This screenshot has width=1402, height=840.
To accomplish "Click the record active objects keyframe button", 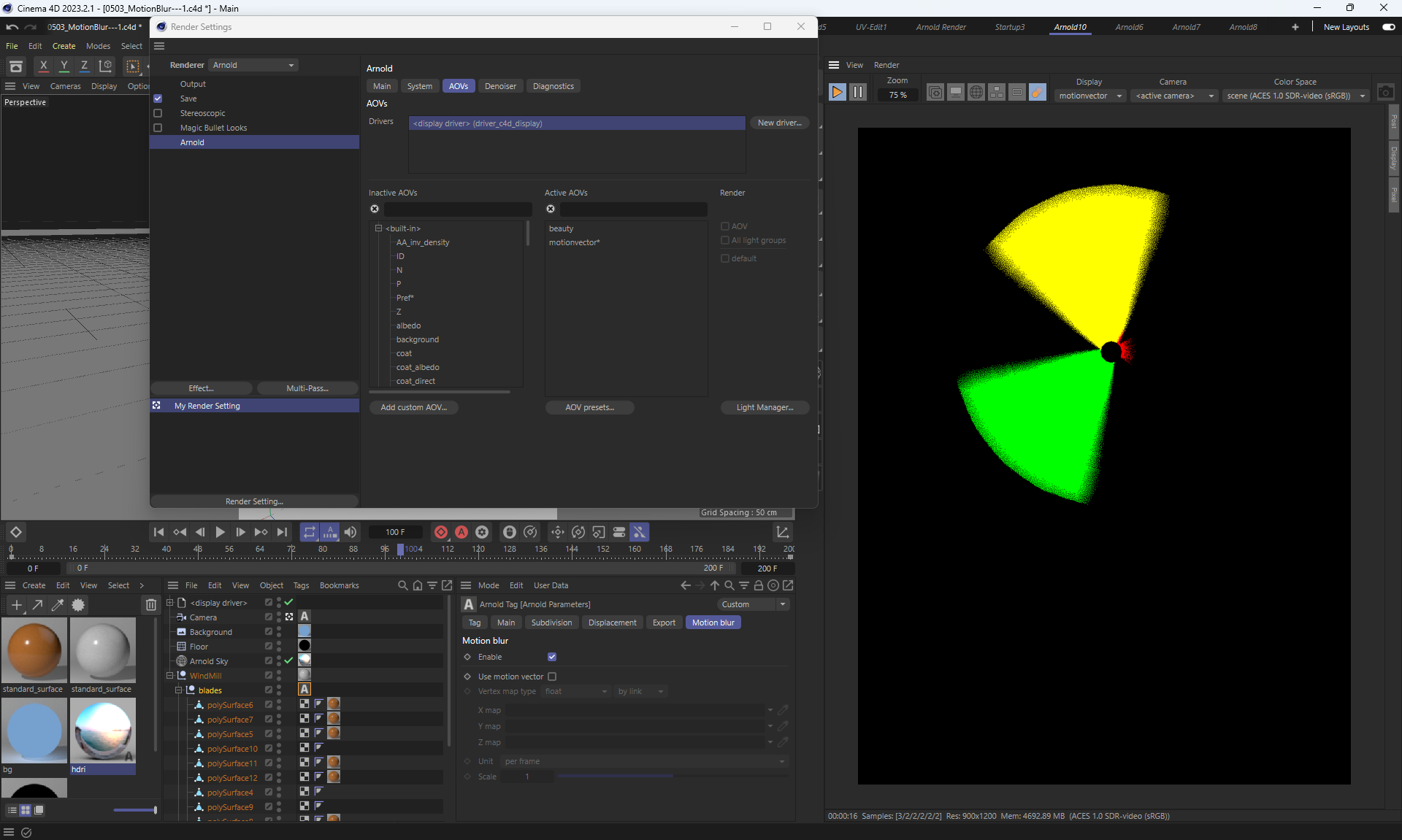I will tap(441, 532).
